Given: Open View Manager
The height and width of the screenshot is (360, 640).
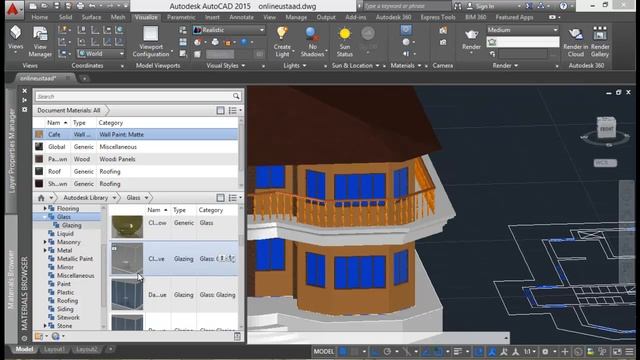Looking at the screenshot, I should click(x=40, y=42).
